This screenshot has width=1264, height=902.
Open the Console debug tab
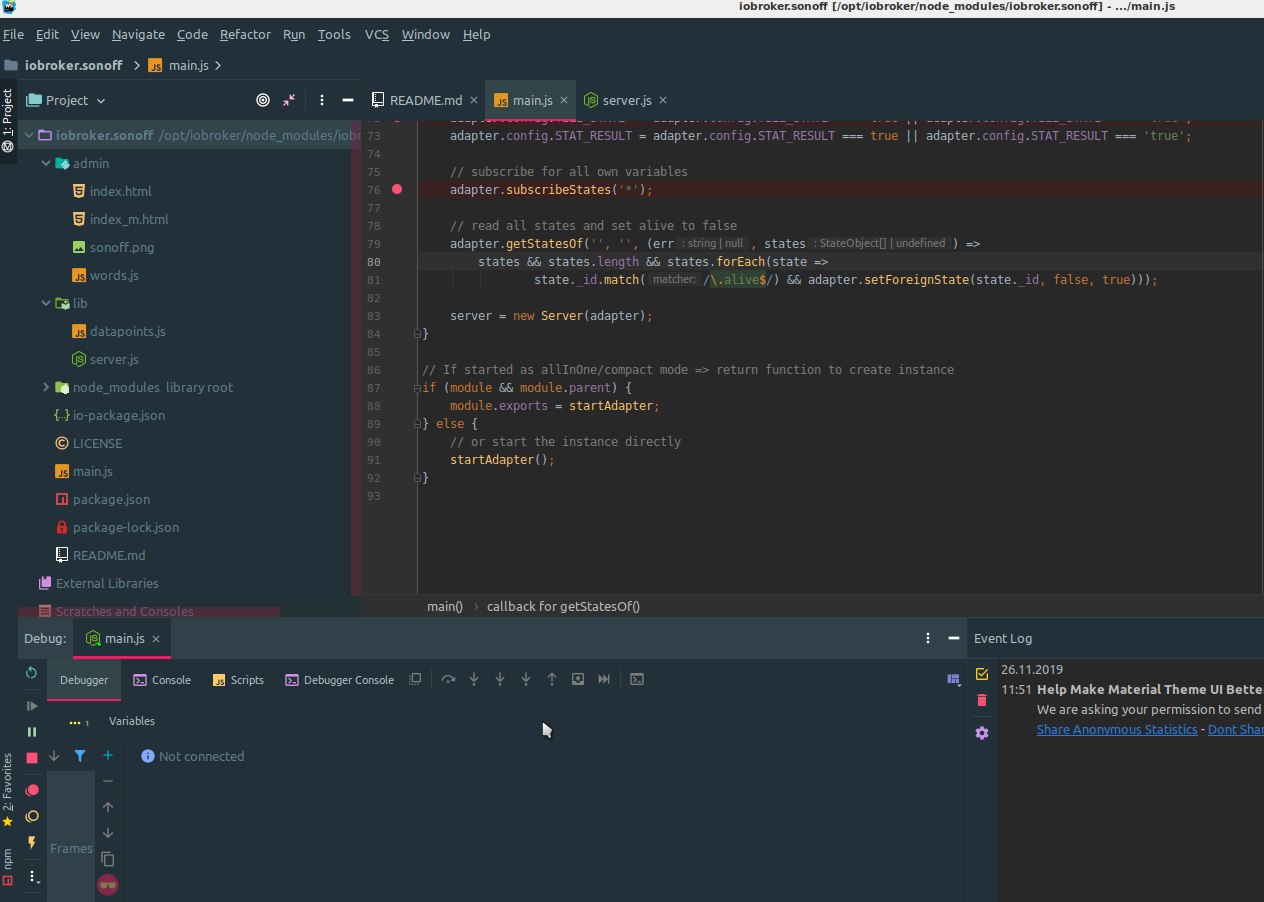pyautogui.click(x=162, y=680)
